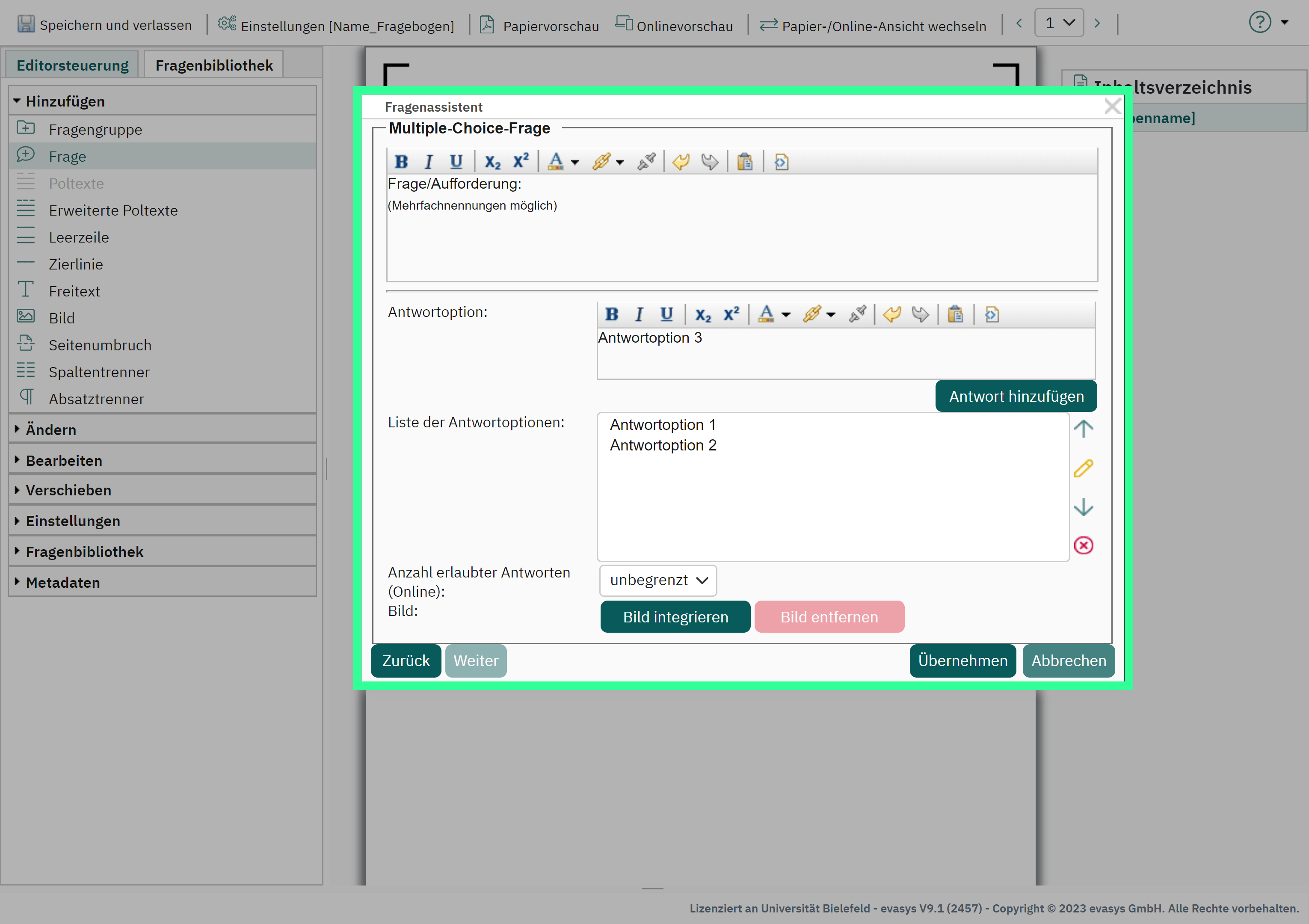
Task: Click Übernehmen to apply the question
Action: click(x=962, y=660)
